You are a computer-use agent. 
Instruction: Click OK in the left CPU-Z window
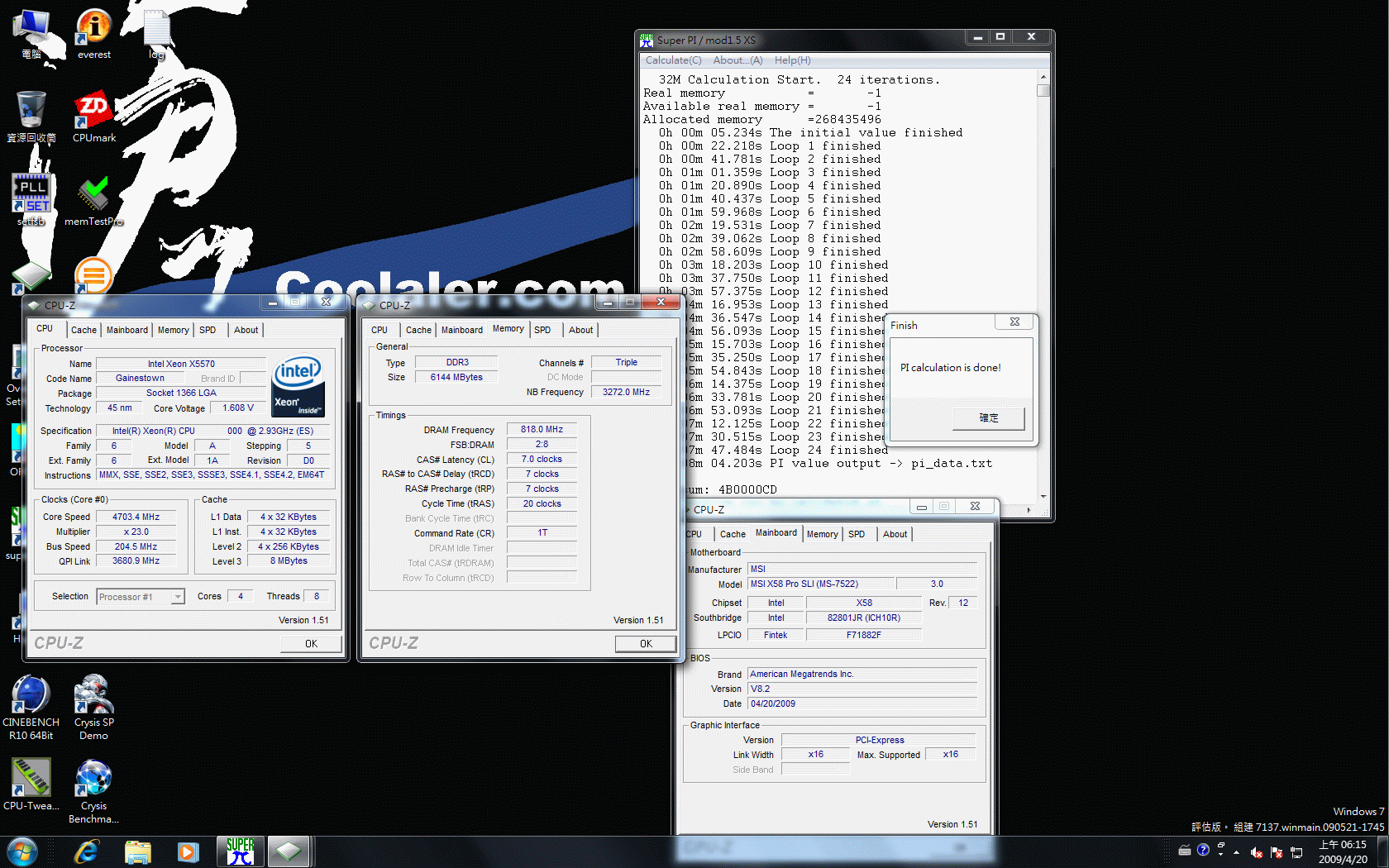(311, 643)
